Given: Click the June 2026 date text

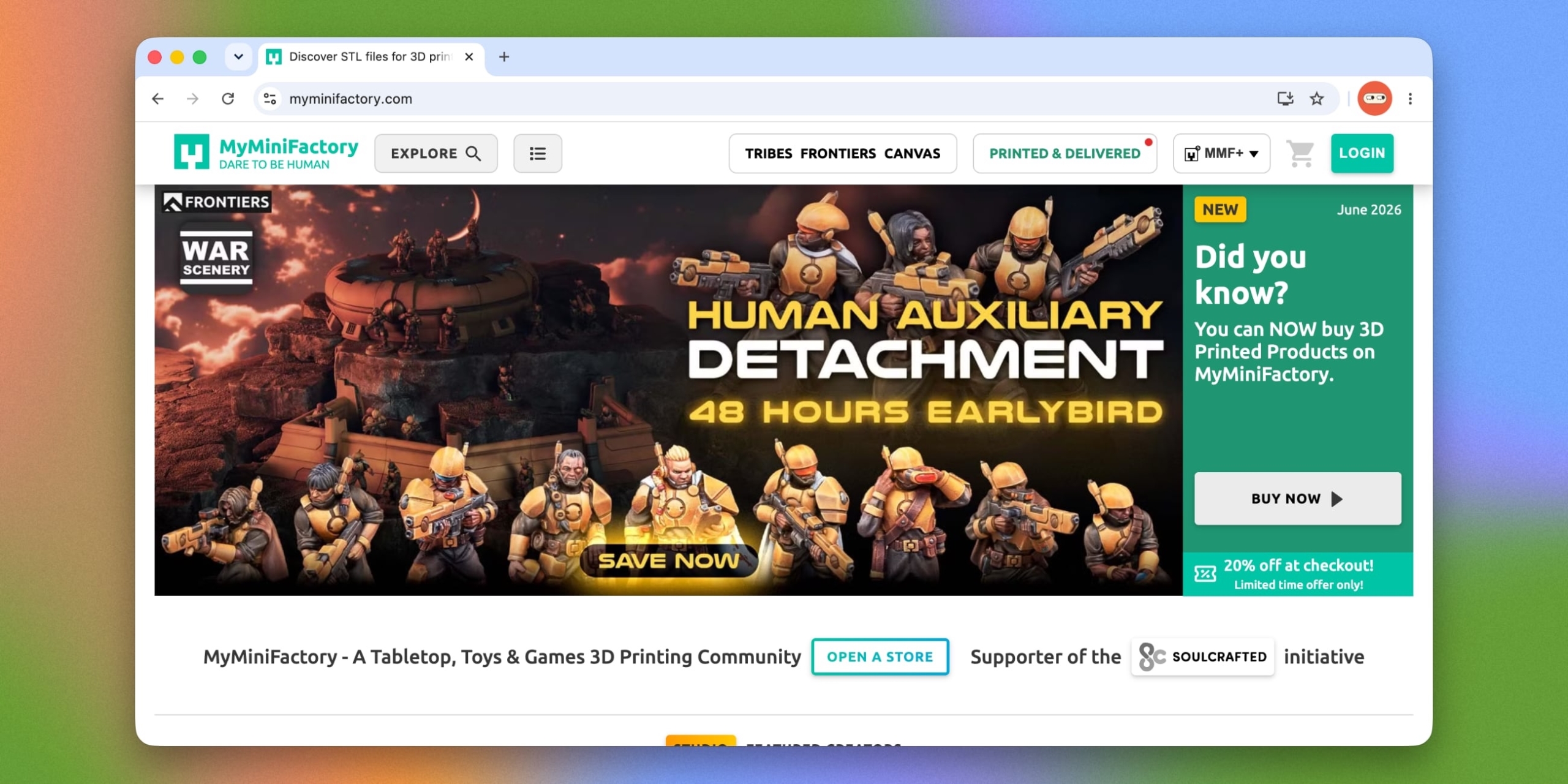Looking at the screenshot, I should 1368,209.
